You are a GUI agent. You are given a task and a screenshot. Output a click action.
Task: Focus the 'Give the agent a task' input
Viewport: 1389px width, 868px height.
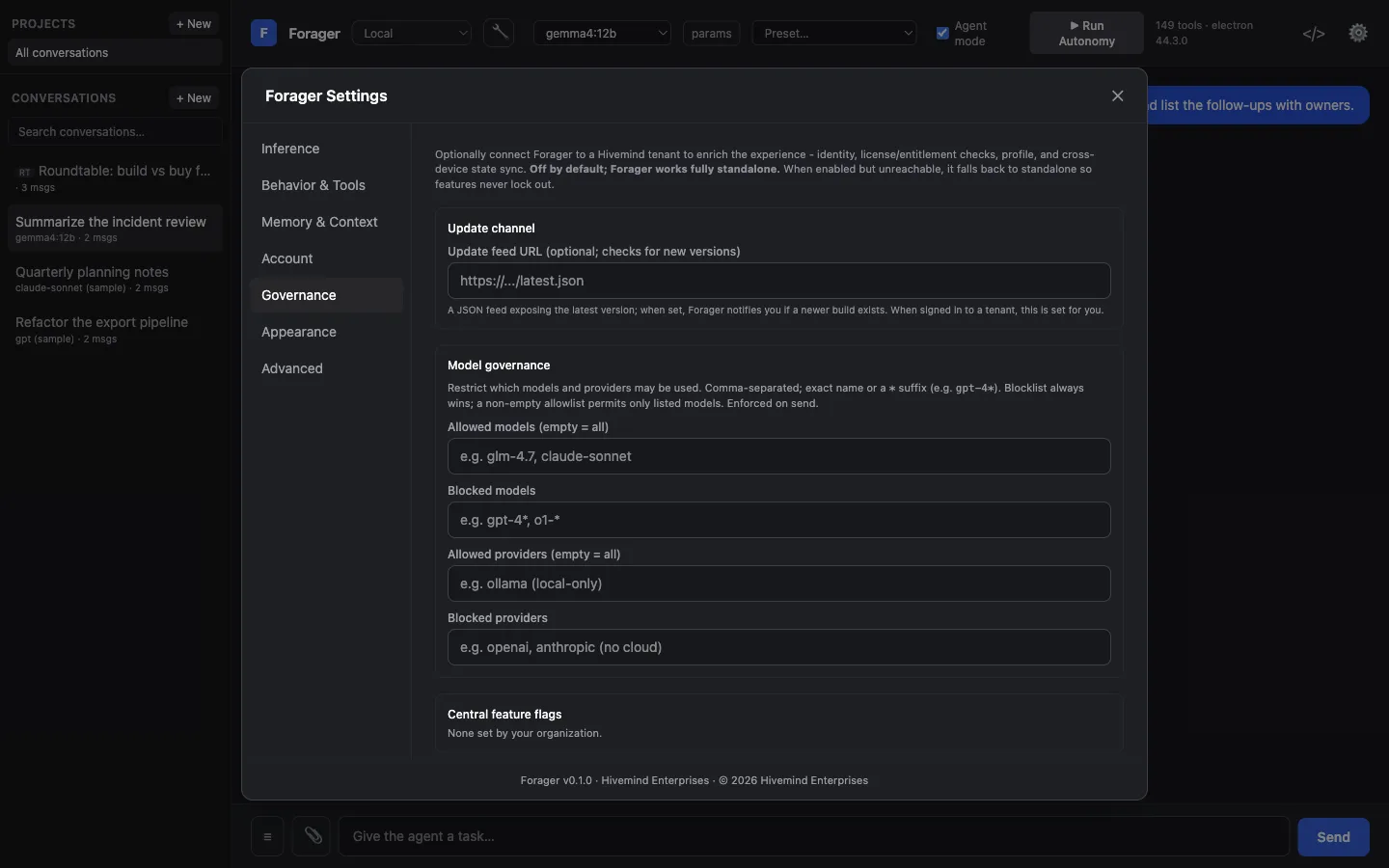(813, 836)
